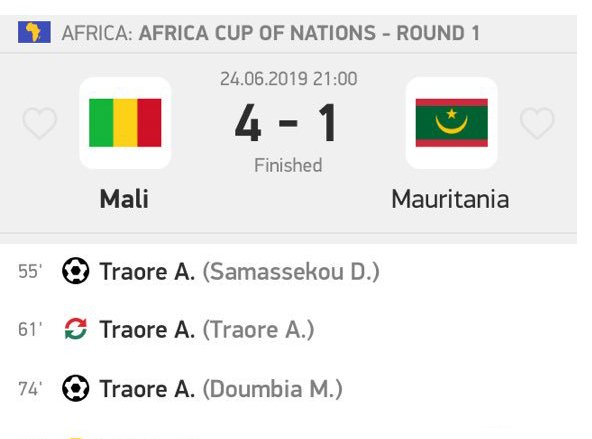The width and height of the screenshot is (592, 439).
Task: Open scorer Traore A. at 74 minutes
Action: tap(147, 388)
